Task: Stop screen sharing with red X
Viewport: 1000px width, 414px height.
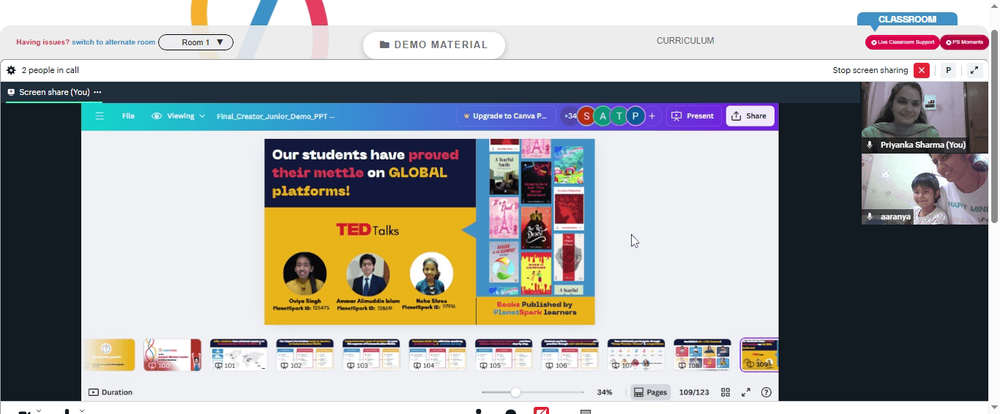Action: (921, 70)
